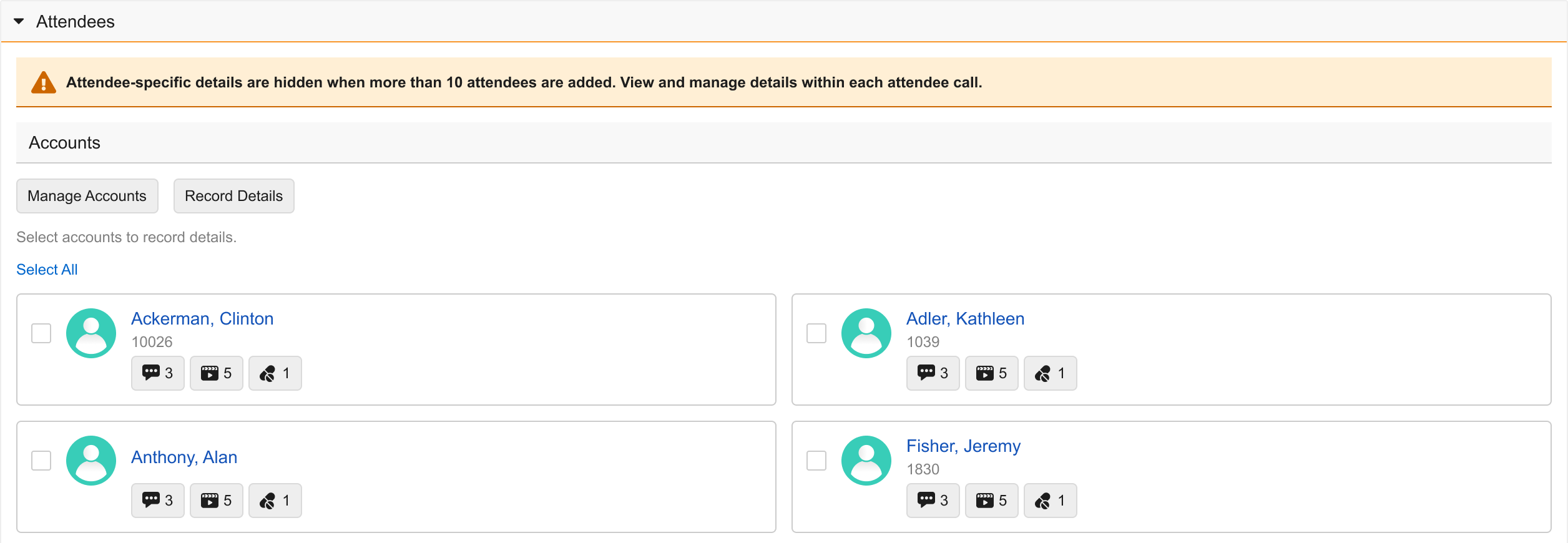Screen dimensions: 1568x543
Task: Collapse the Attendees section
Action: click(x=19, y=22)
